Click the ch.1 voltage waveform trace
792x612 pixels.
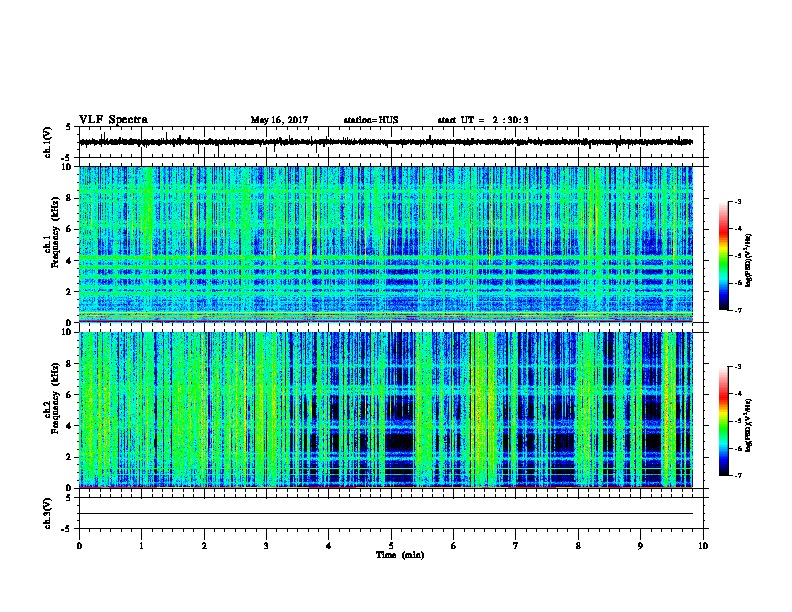(x=386, y=142)
